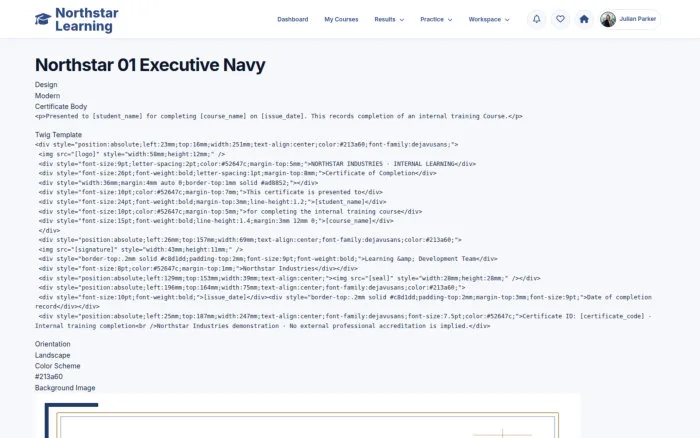Image resolution: width=700 pixels, height=438 pixels.
Task: Click the Color Scheme label
Action: pos(58,366)
